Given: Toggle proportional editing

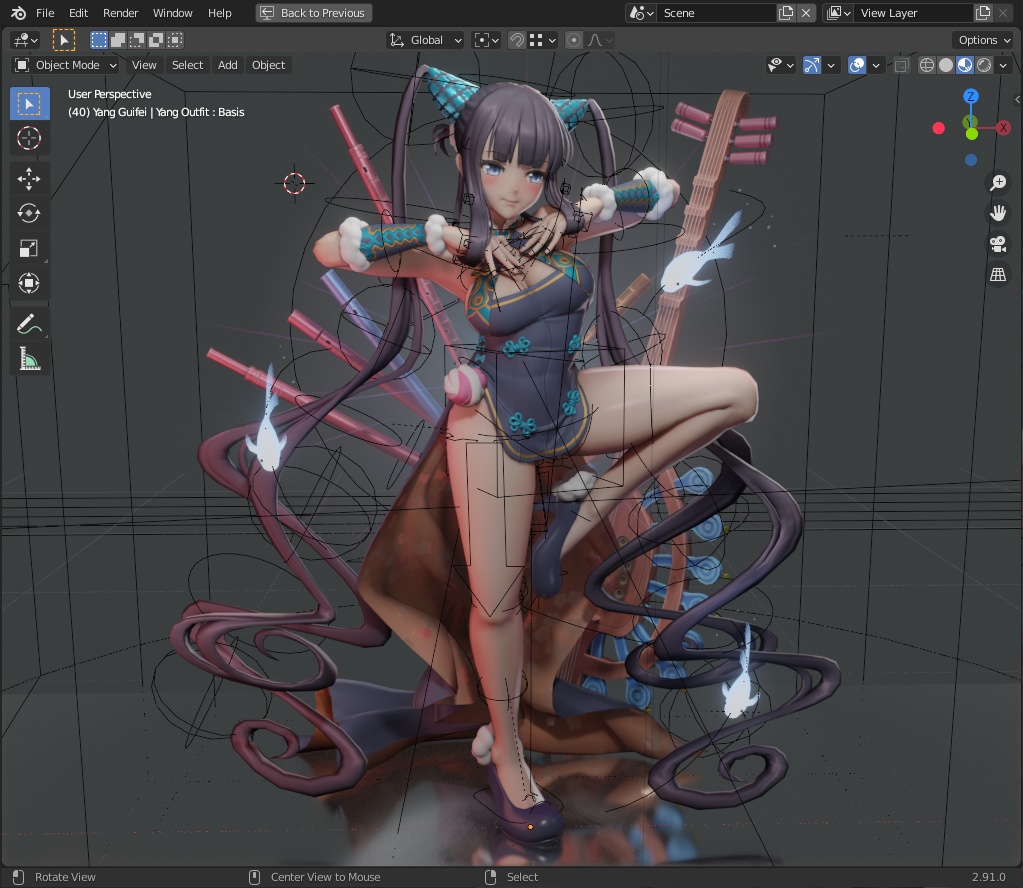Looking at the screenshot, I should 573,39.
